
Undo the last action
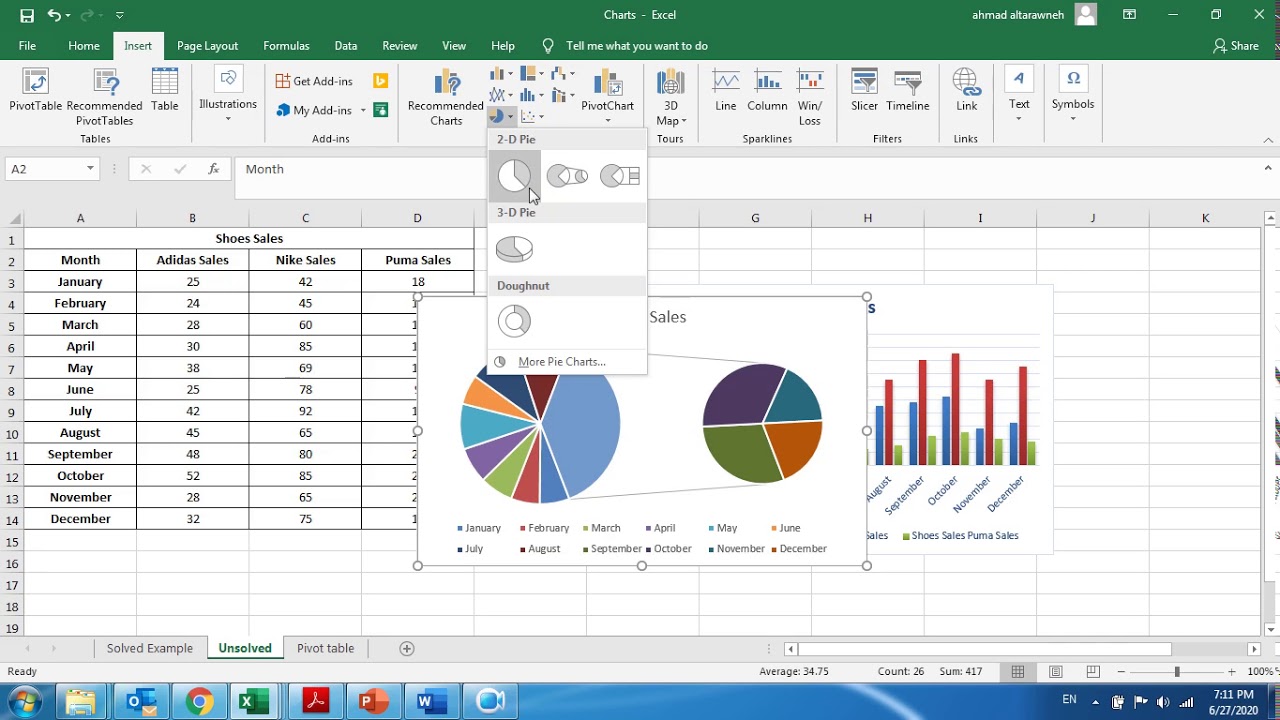click(x=54, y=15)
